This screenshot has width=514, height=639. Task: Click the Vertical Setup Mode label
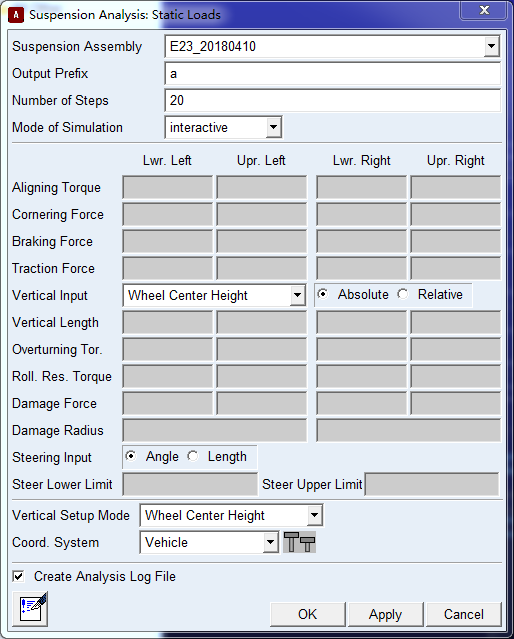[x=71, y=516]
